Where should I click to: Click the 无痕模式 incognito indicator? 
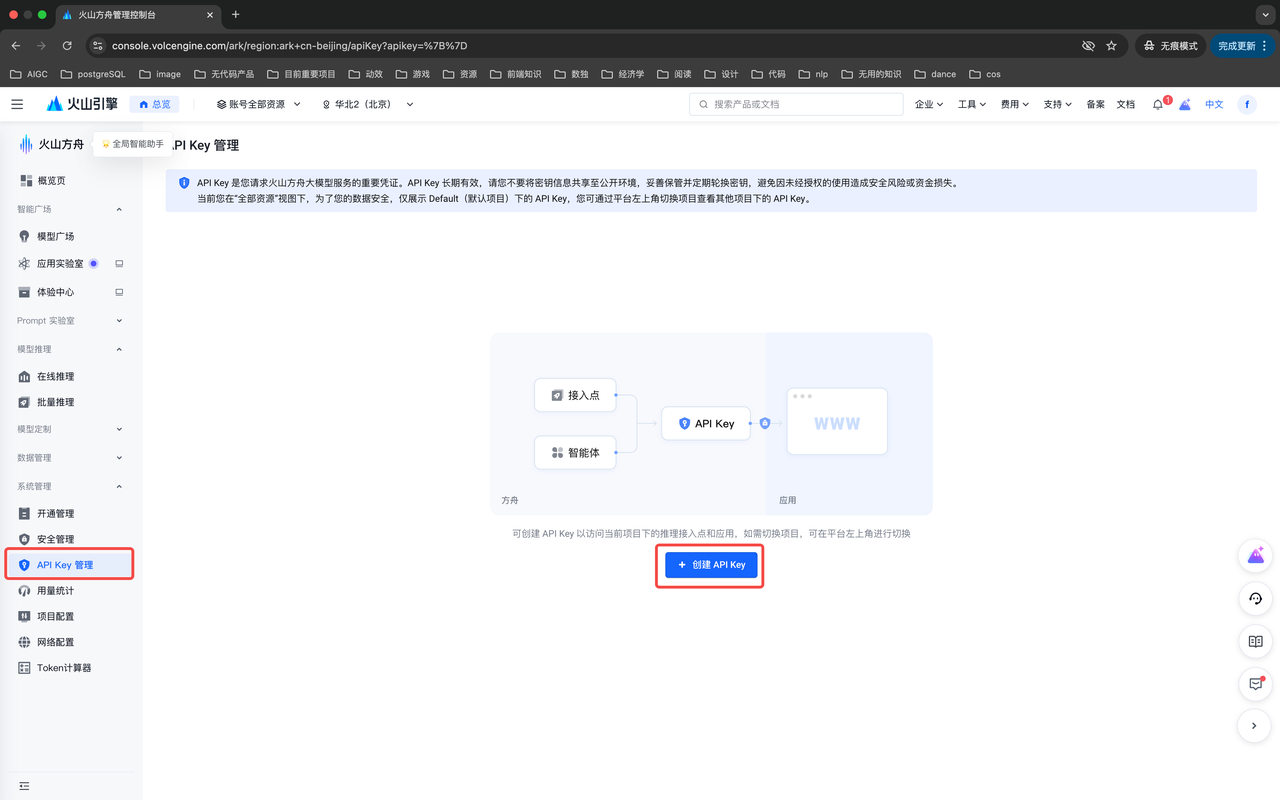(1170, 46)
